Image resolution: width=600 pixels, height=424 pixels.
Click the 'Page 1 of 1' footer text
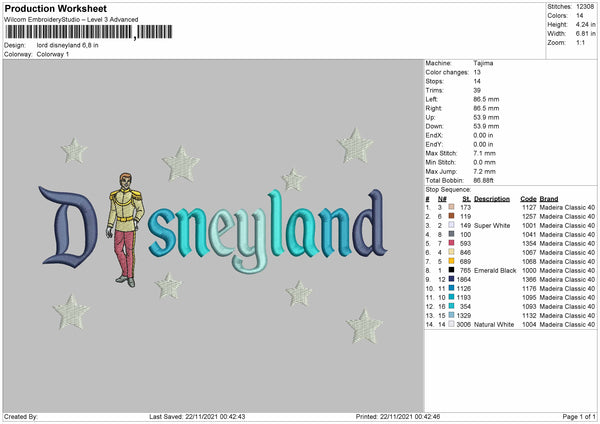click(x=579, y=417)
